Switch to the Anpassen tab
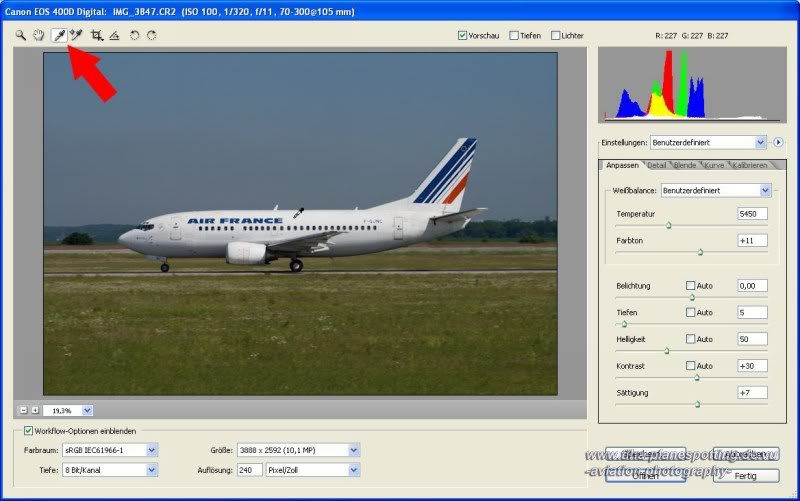The width and height of the screenshot is (800, 501). click(622, 165)
